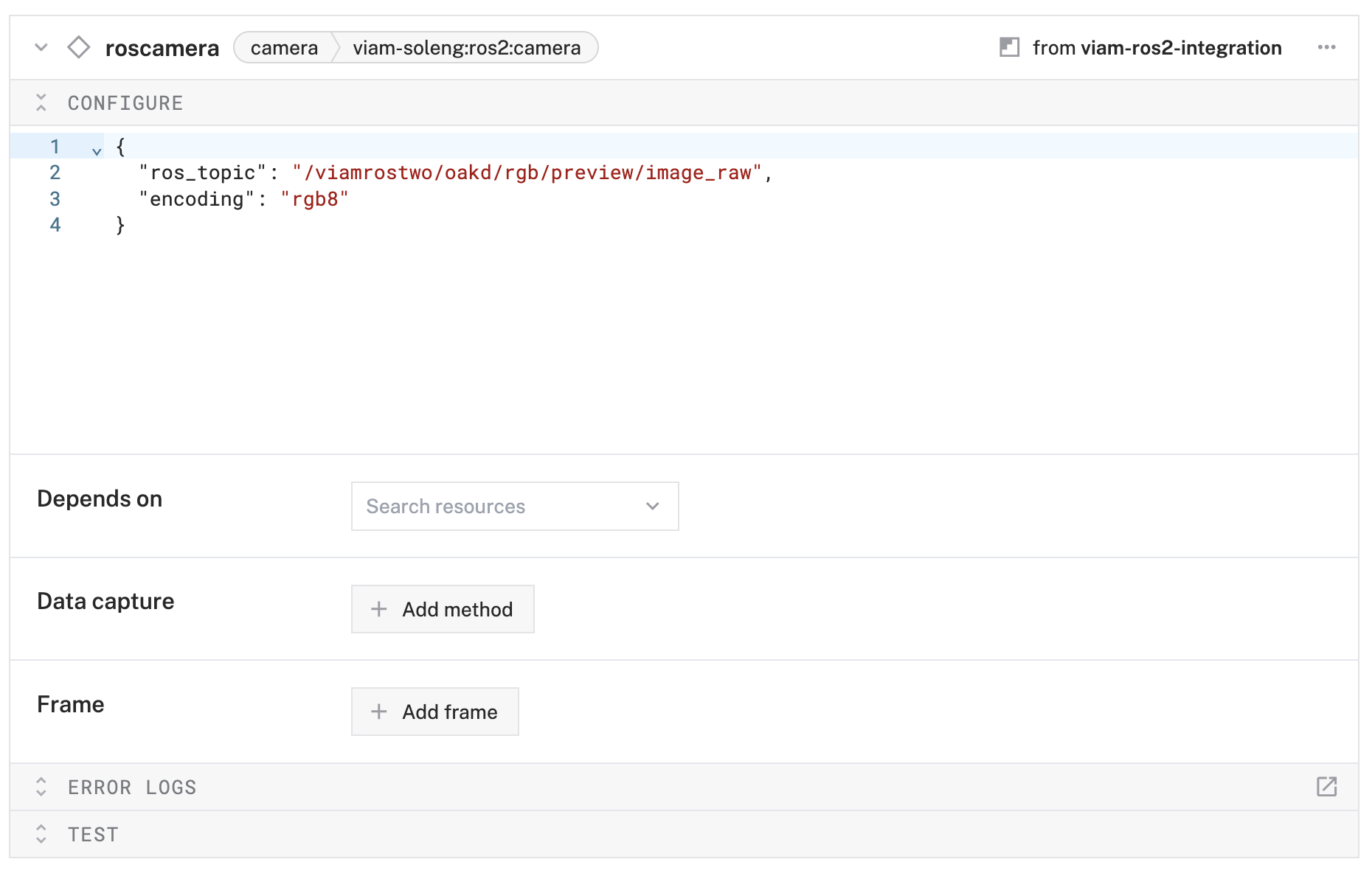Select the roscamera component name
The width and height of the screenshot is (1372, 876).
162,48
